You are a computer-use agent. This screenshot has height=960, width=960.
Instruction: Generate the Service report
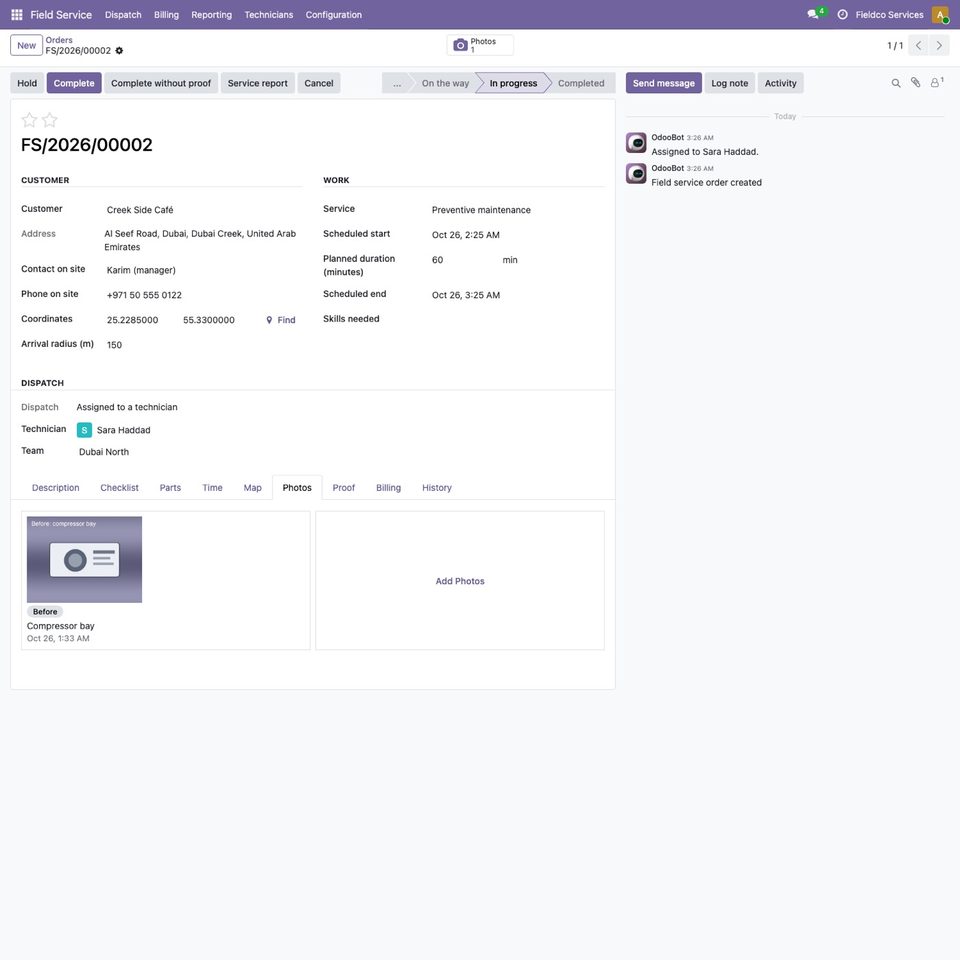258,83
